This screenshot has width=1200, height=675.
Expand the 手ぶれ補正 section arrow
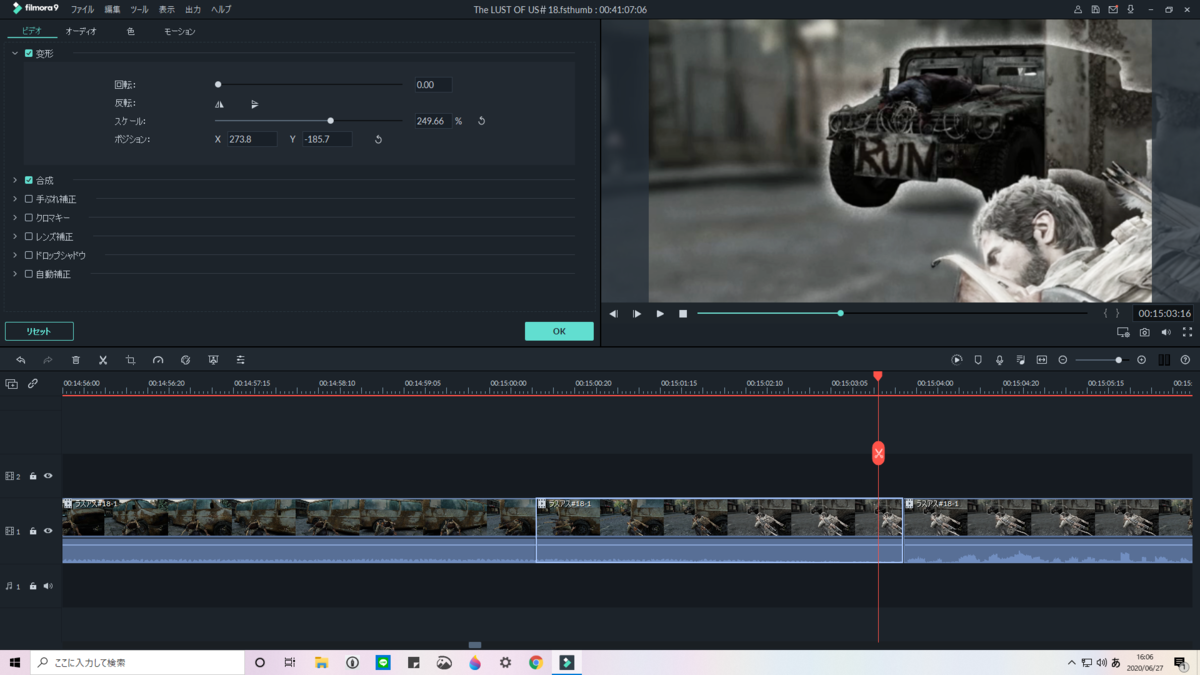tap(15, 199)
